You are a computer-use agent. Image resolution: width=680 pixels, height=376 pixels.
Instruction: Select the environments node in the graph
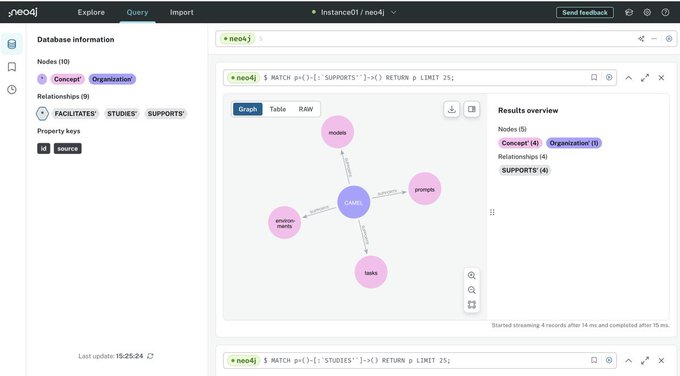pyautogui.click(x=284, y=223)
